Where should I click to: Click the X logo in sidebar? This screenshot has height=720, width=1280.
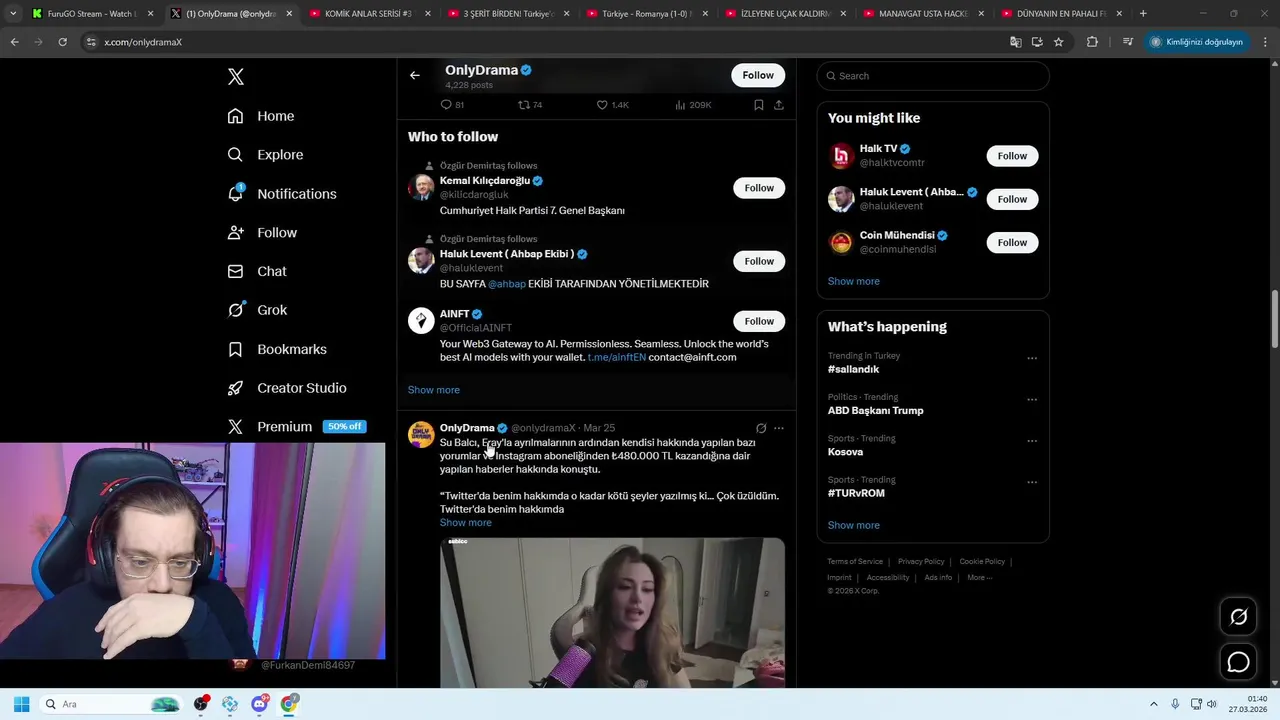[235, 77]
